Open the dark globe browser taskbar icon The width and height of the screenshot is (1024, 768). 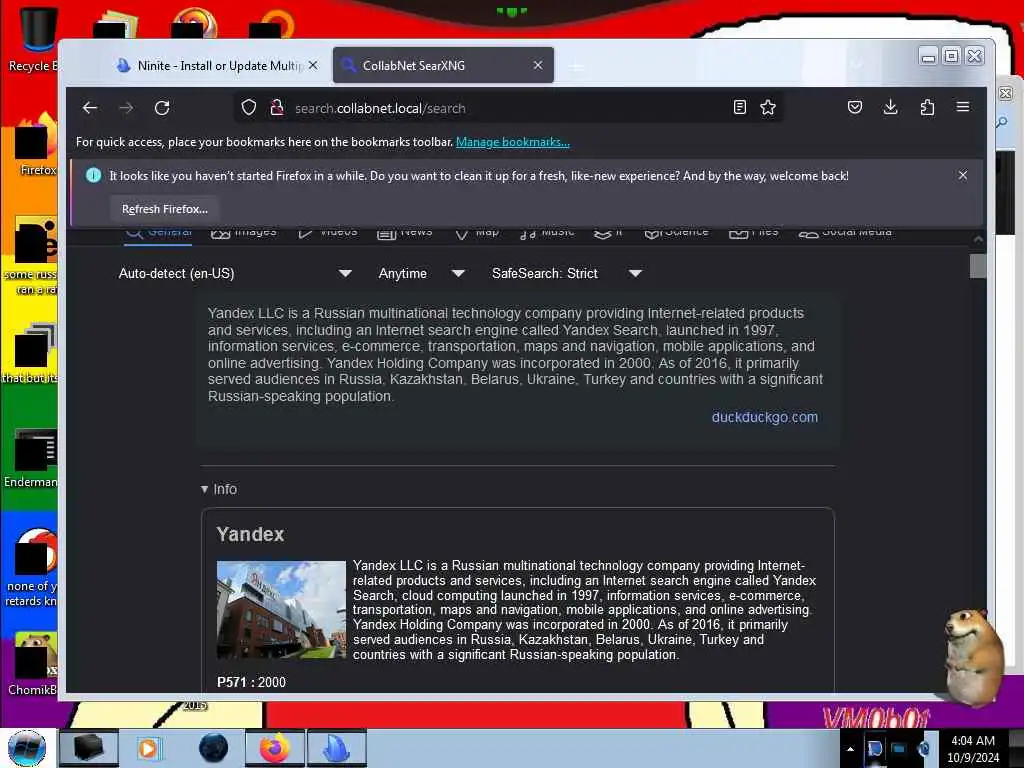click(213, 748)
